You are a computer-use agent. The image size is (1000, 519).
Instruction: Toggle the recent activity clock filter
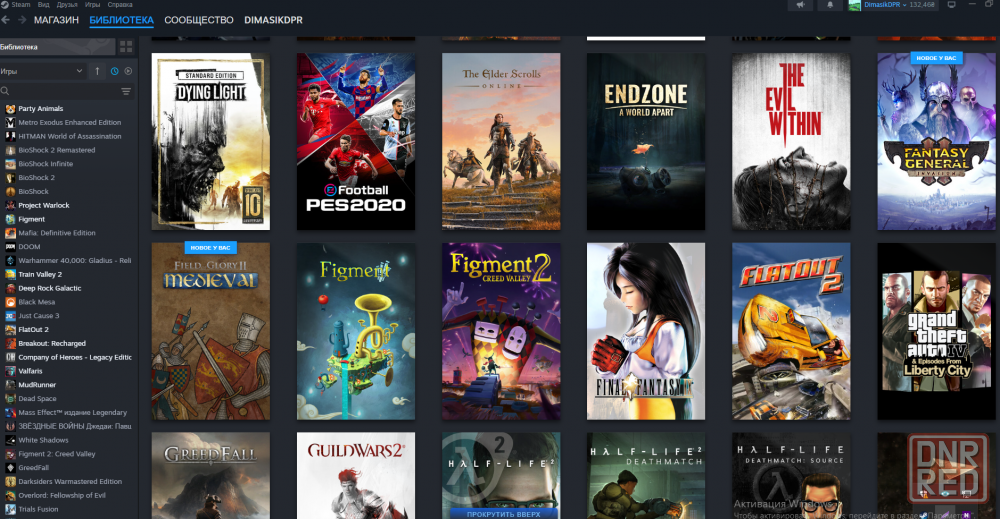114,71
